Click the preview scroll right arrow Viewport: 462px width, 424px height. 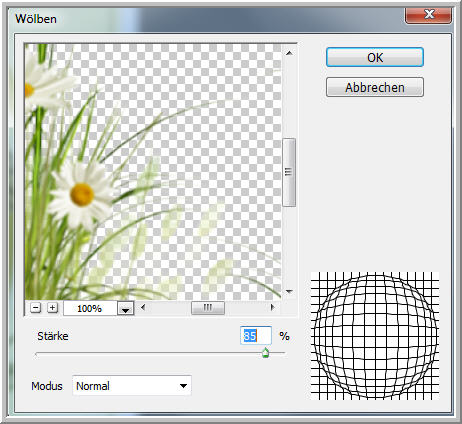(x=273, y=307)
